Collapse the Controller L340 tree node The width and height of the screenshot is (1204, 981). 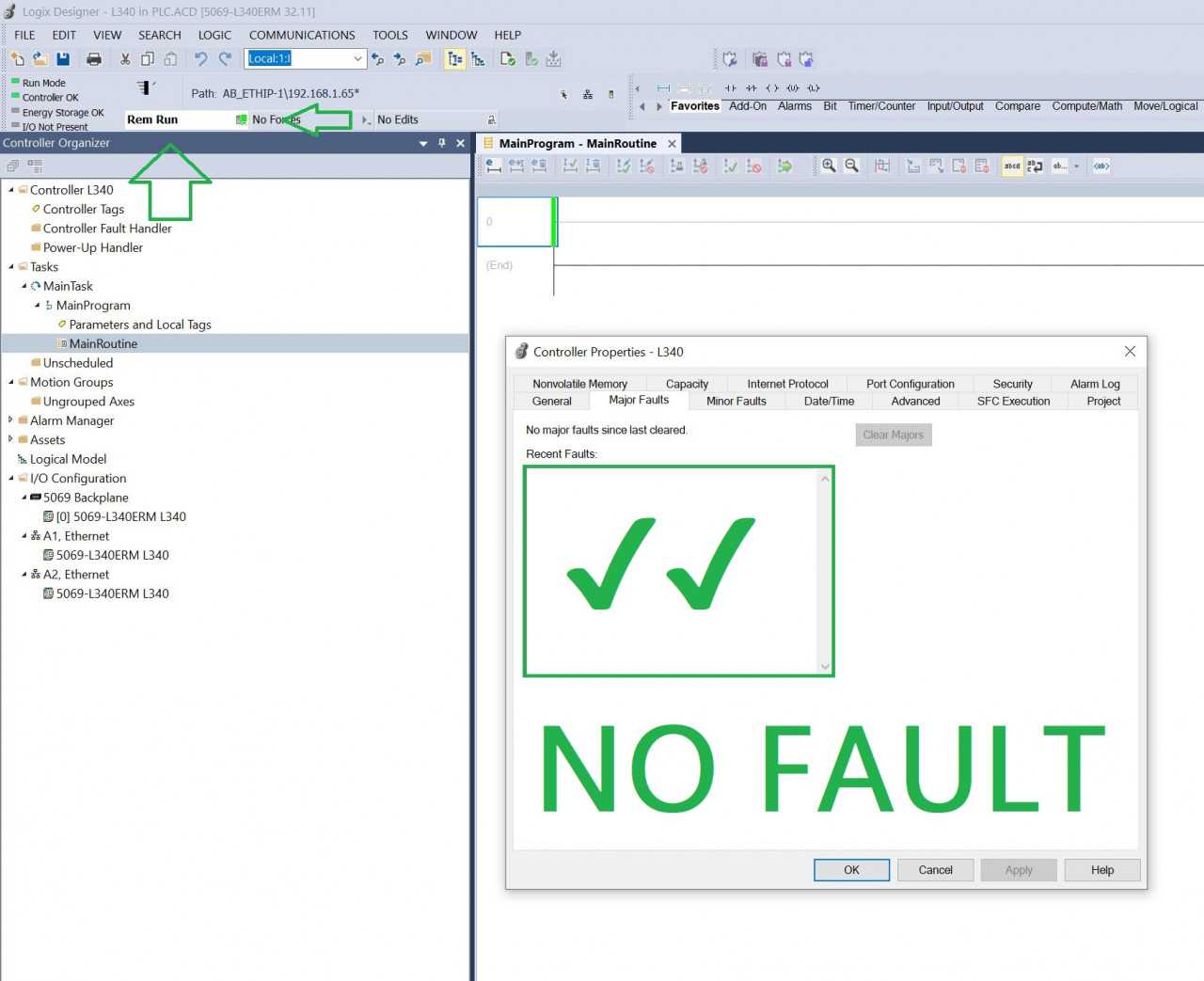pos(11,190)
